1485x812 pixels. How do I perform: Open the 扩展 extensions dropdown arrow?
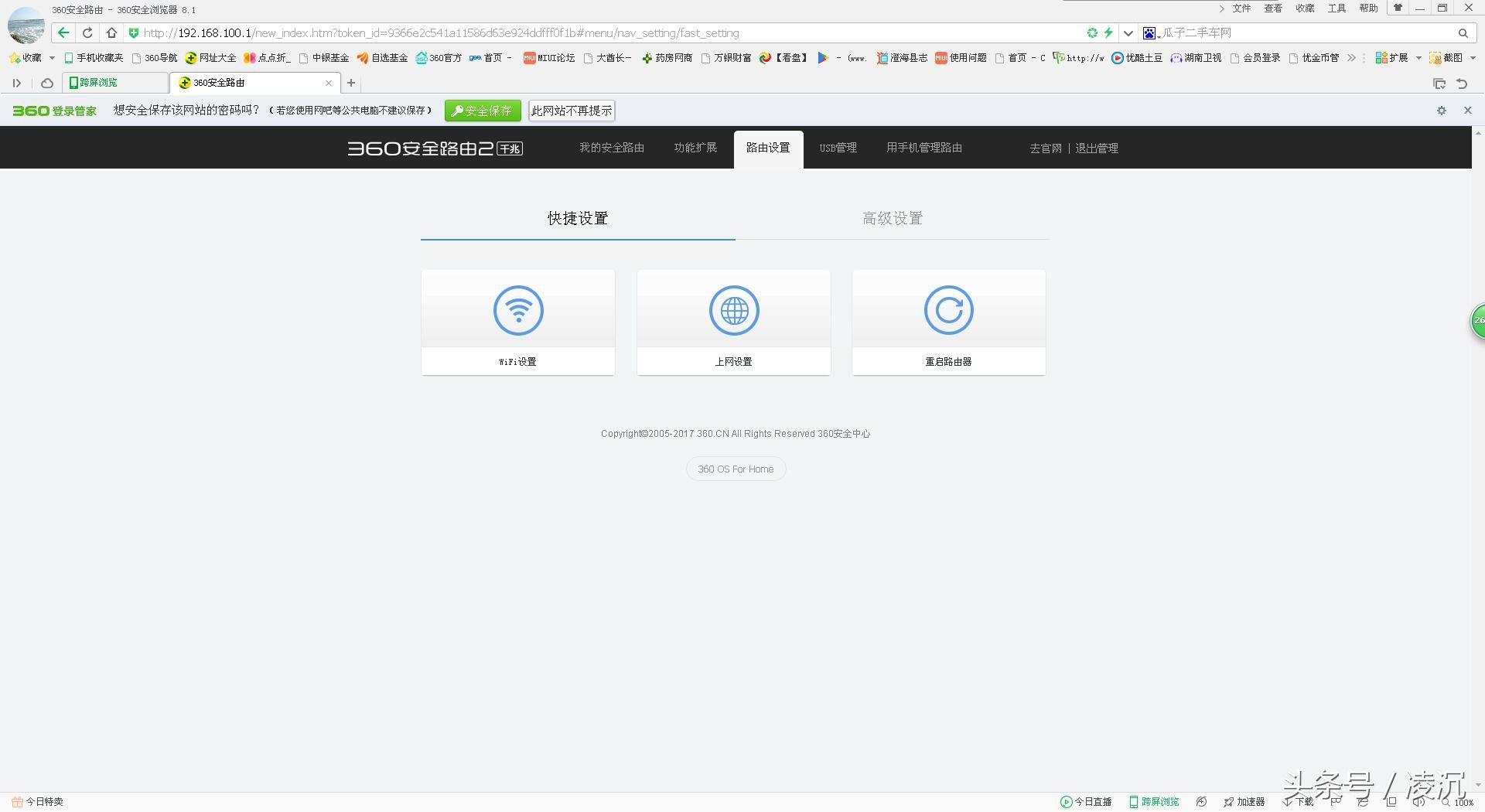coord(1418,58)
